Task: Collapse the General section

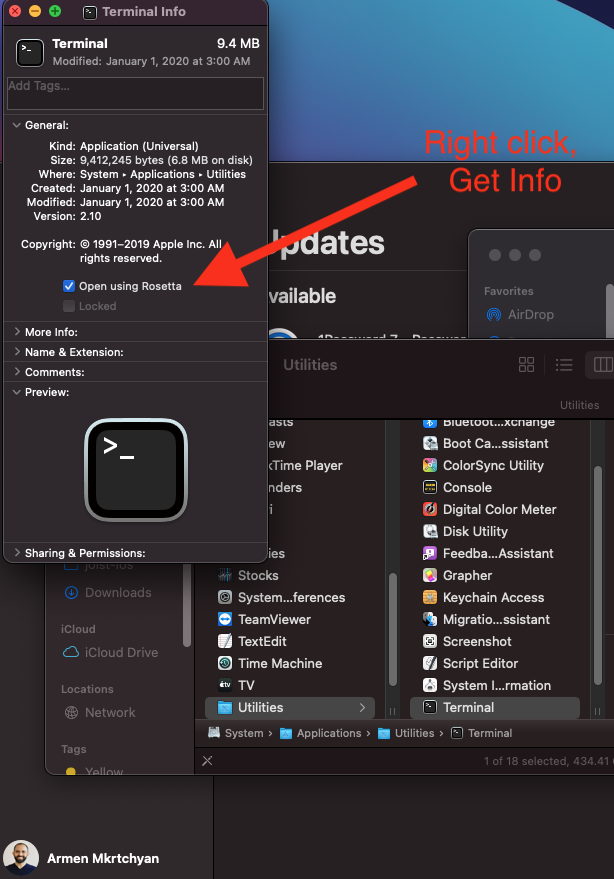Action: [16, 125]
